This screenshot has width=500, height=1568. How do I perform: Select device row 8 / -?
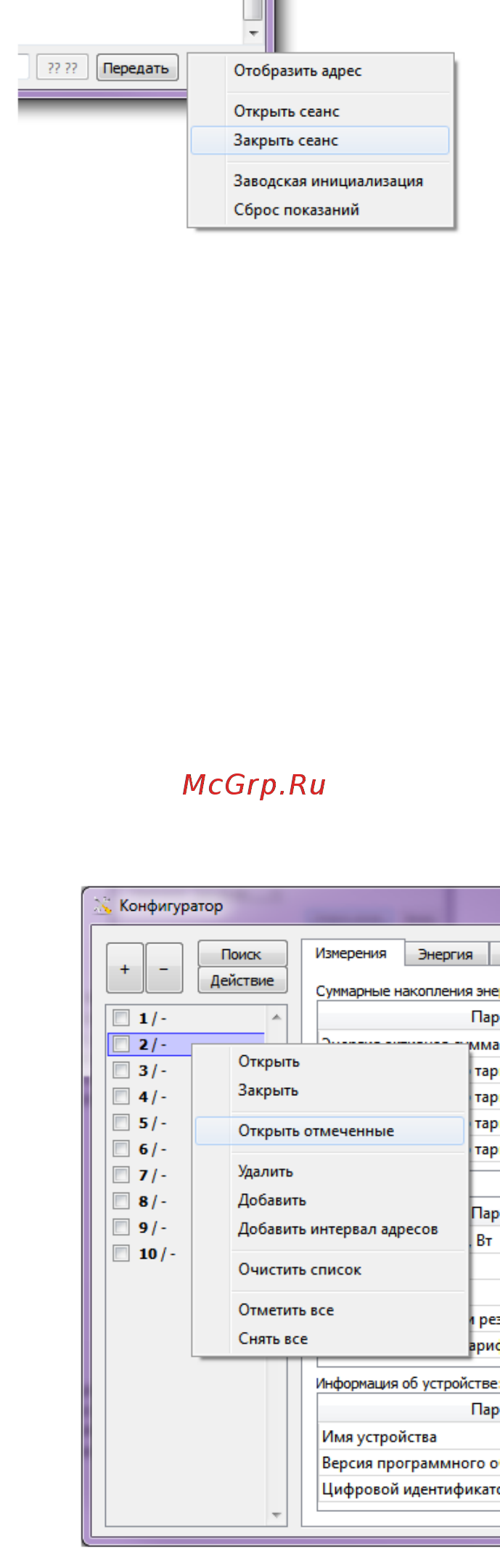coord(149,1201)
